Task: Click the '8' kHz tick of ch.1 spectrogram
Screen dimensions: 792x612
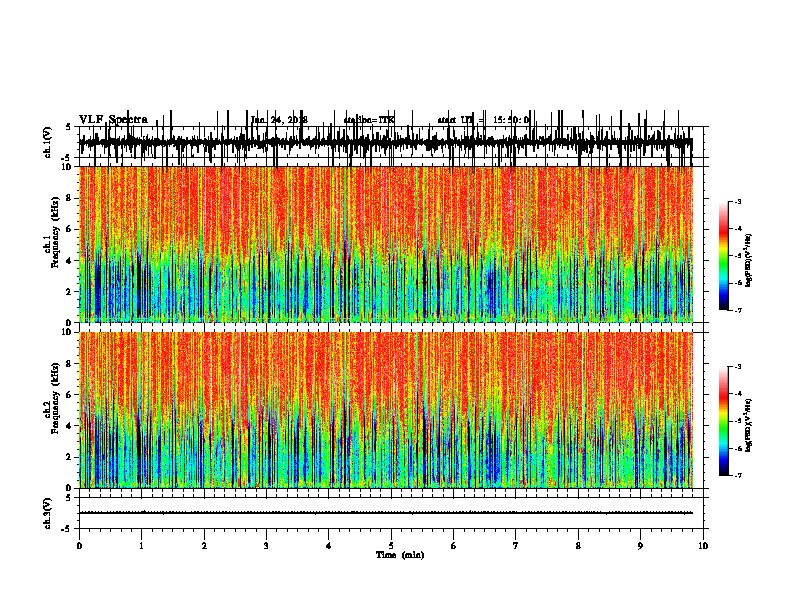Action: pos(70,198)
